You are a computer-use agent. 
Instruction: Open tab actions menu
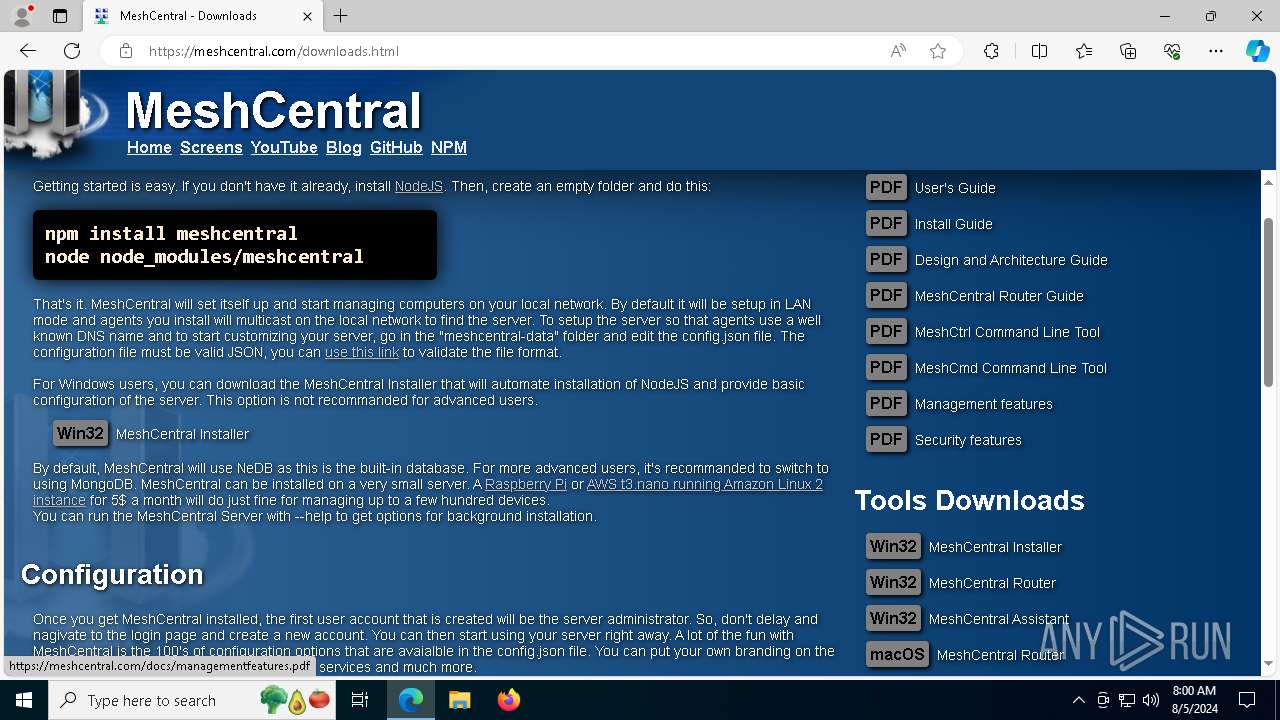click(60, 16)
